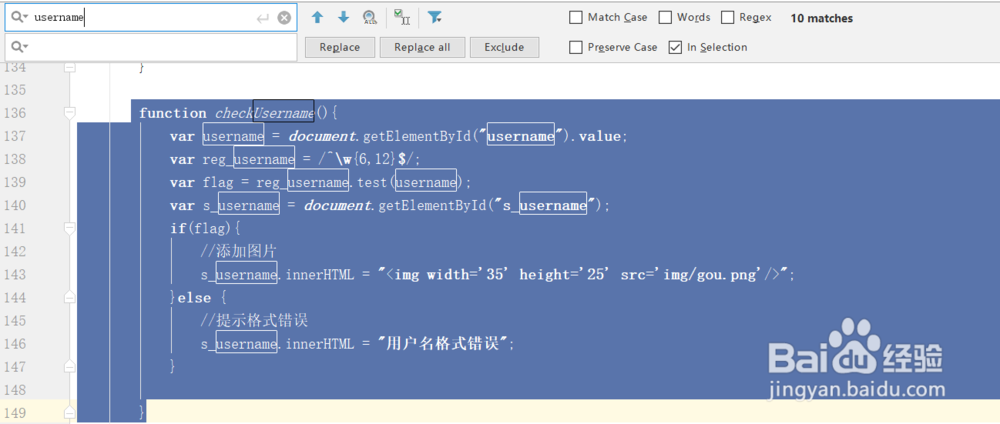Enable the Preserve Case checkbox
This screenshot has height=424, width=1000.
click(576, 47)
